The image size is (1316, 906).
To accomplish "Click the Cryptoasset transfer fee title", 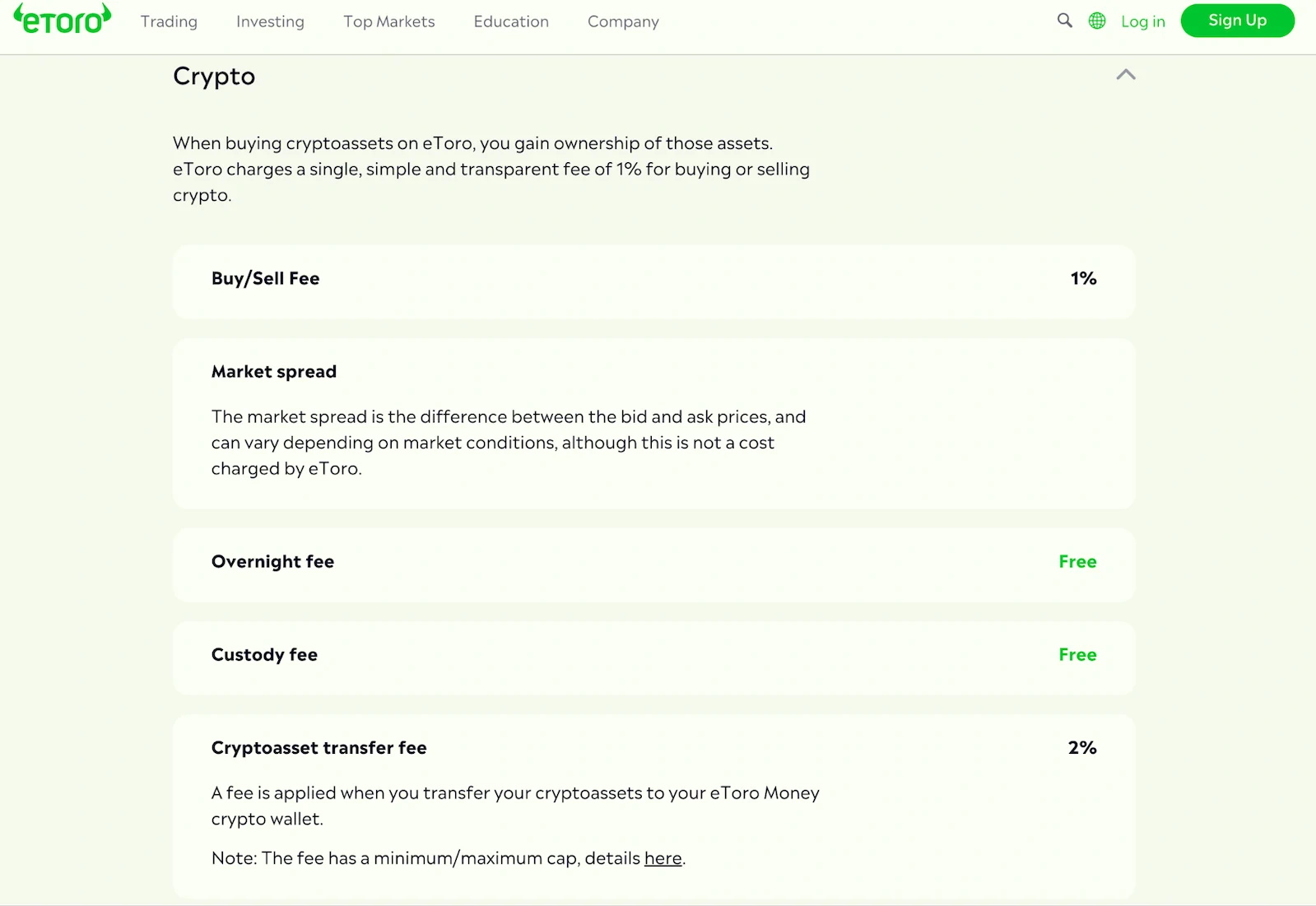I will pyautogui.click(x=319, y=747).
